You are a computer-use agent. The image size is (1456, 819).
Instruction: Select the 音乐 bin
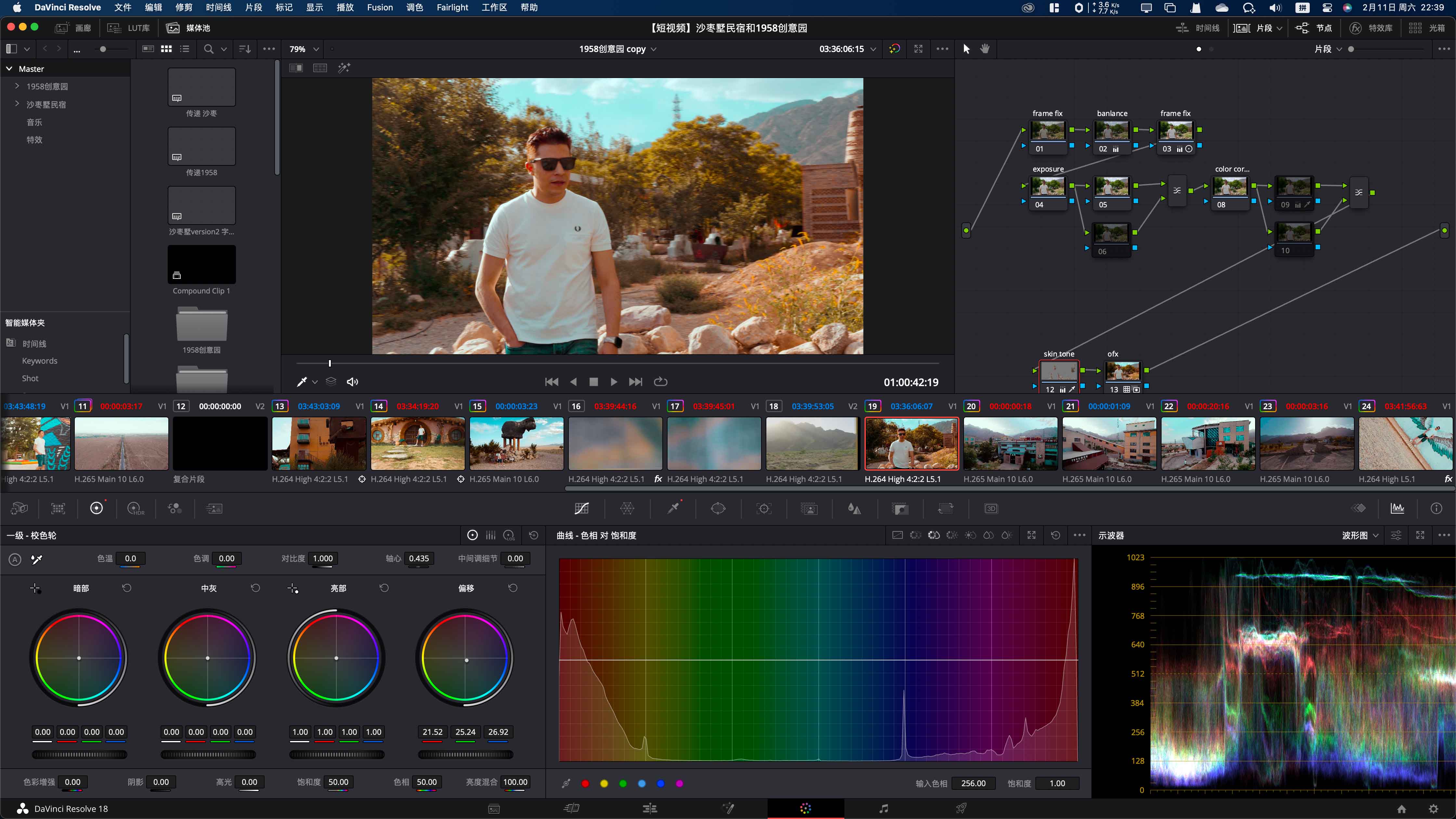pyautogui.click(x=34, y=122)
